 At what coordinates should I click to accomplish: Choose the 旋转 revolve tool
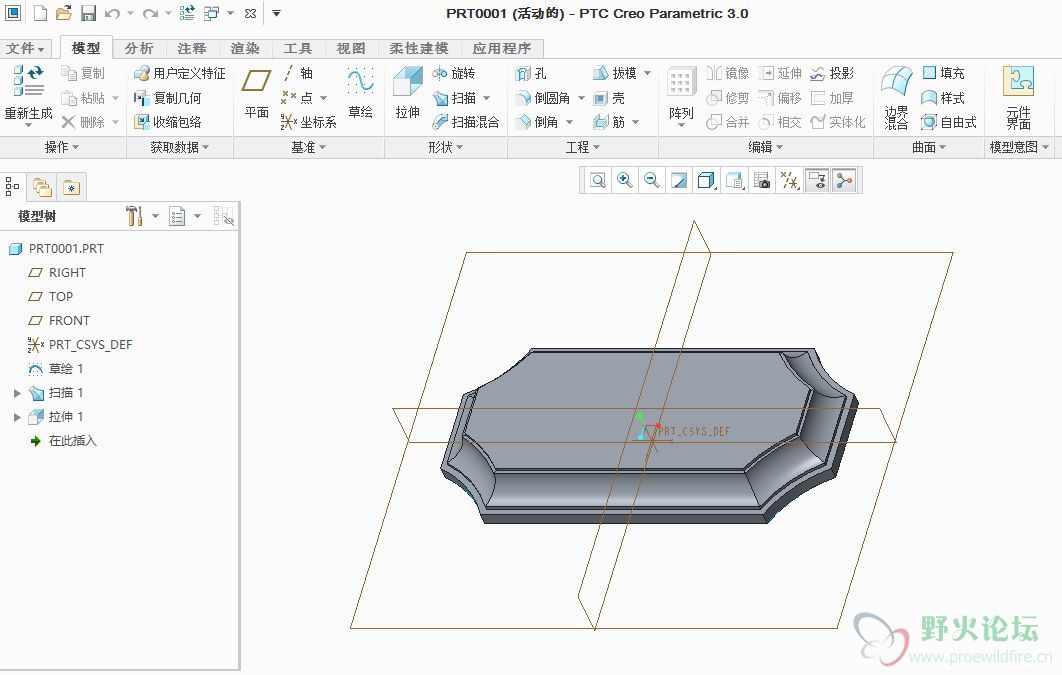pyautogui.click(x=454, y=73)
